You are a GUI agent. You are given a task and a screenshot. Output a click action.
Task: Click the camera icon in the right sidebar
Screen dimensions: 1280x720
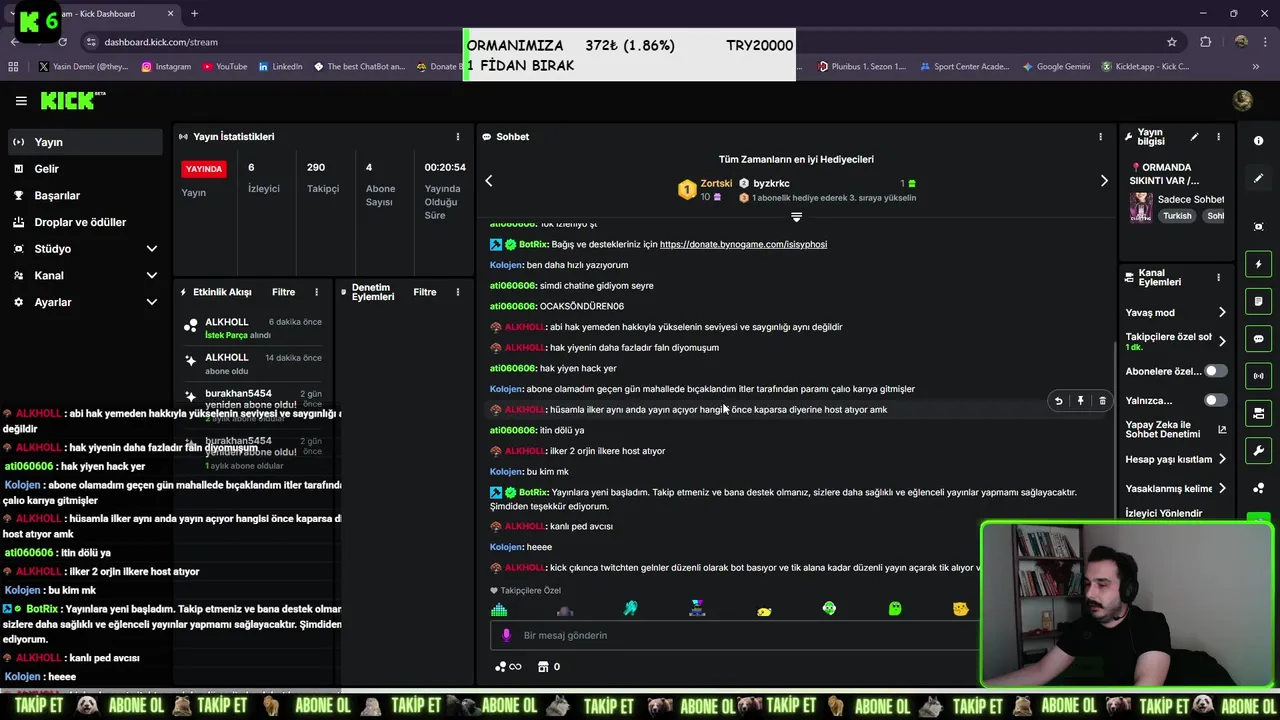tap(1259, 413)
